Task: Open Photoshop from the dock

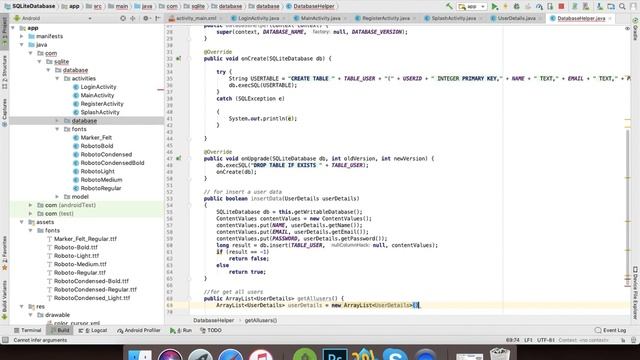Action: (x=335, y=355)
